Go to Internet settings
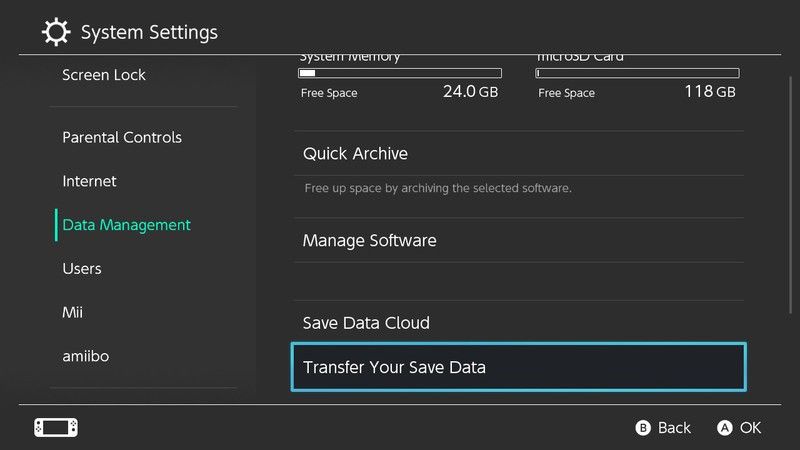The image size is (800, 450). 89,181
